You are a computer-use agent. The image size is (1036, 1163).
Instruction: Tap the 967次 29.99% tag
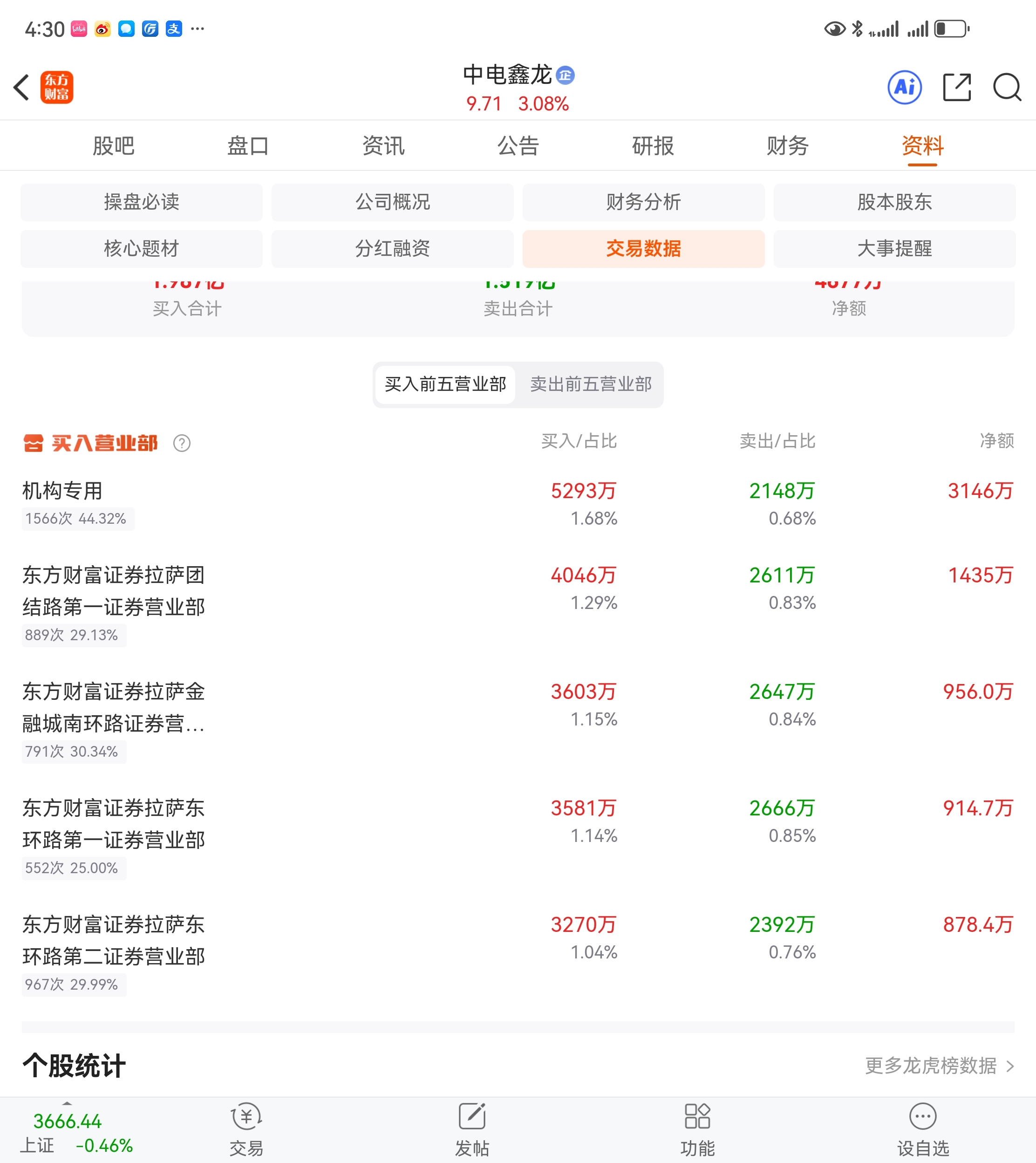(74, 984)
